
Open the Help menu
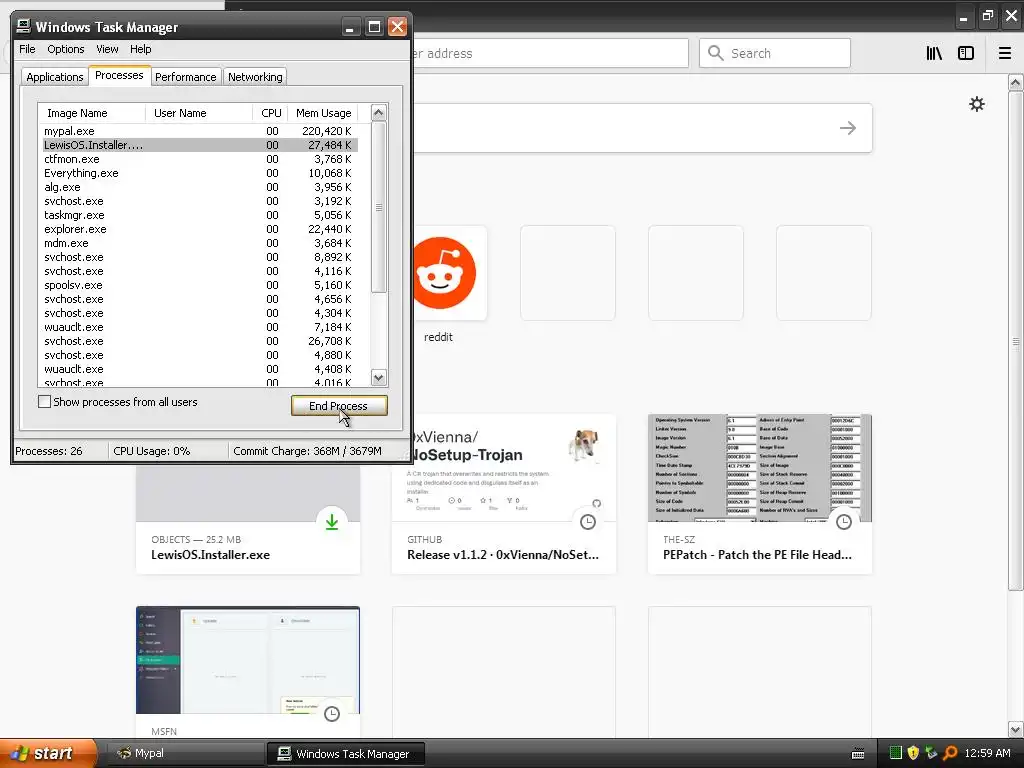(140, 49)
